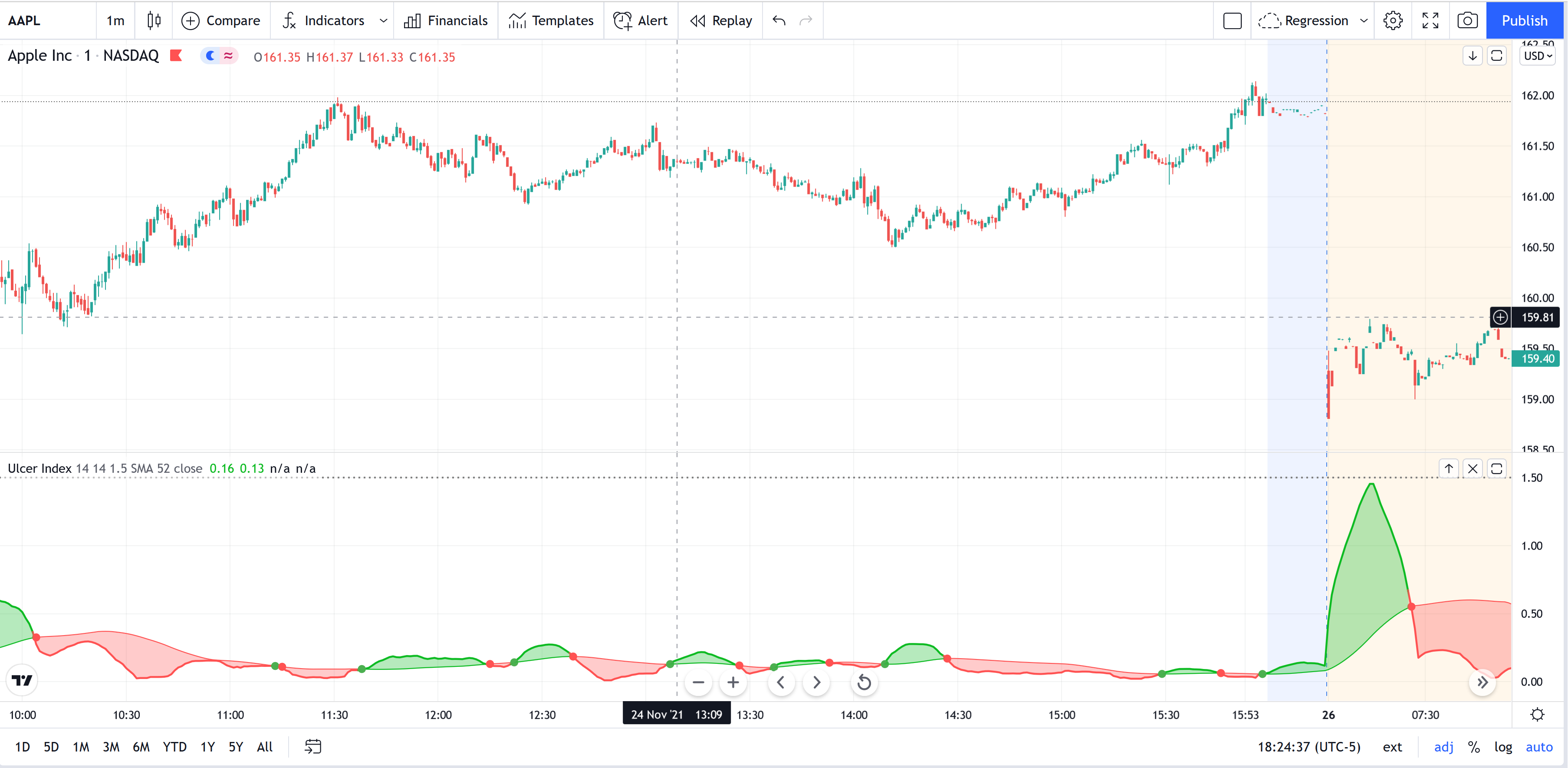Move Ulcer Index pane up

pyautogui.click(x=1449, y=468)
